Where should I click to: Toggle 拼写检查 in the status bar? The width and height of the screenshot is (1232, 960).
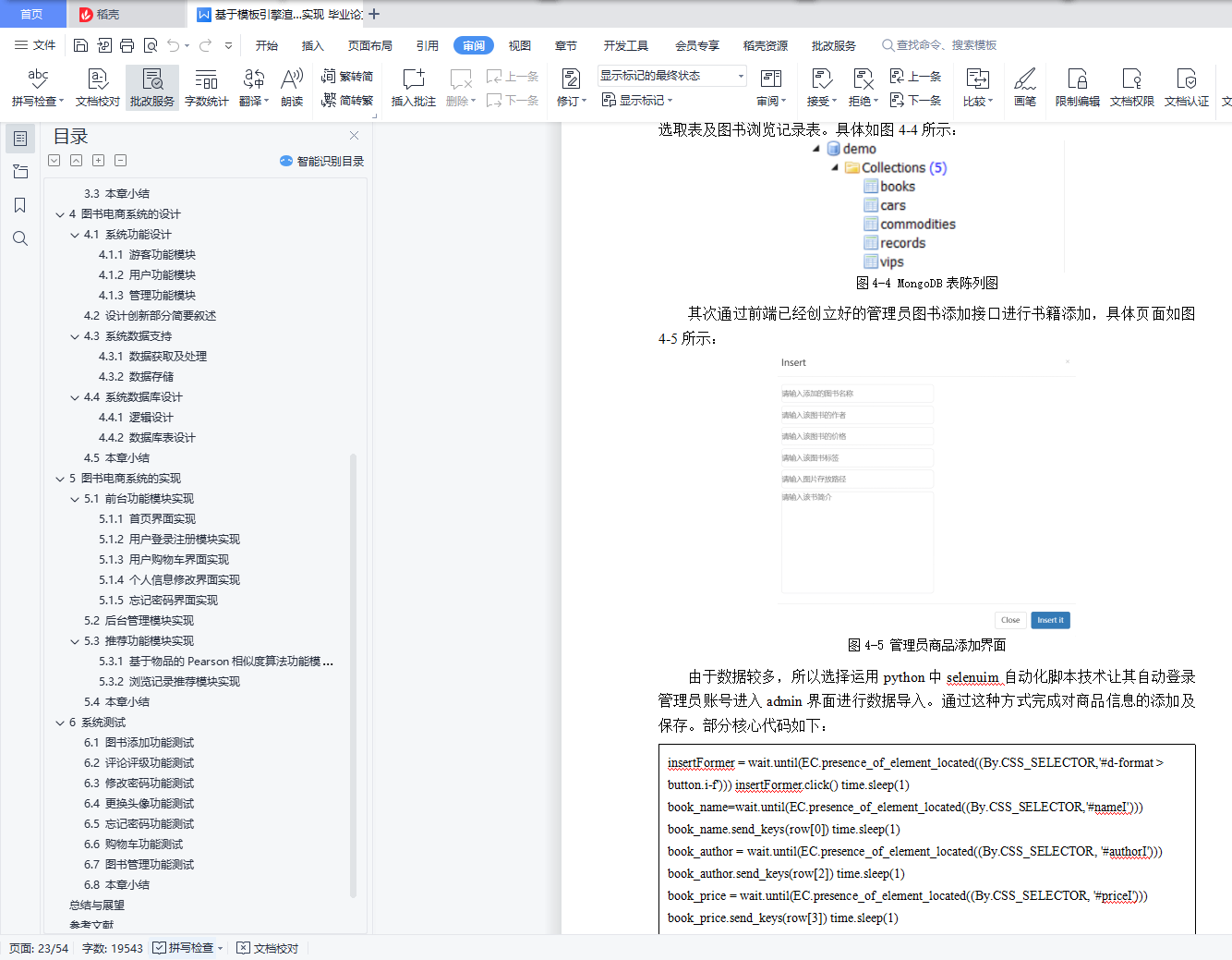[x=188, y=948]
